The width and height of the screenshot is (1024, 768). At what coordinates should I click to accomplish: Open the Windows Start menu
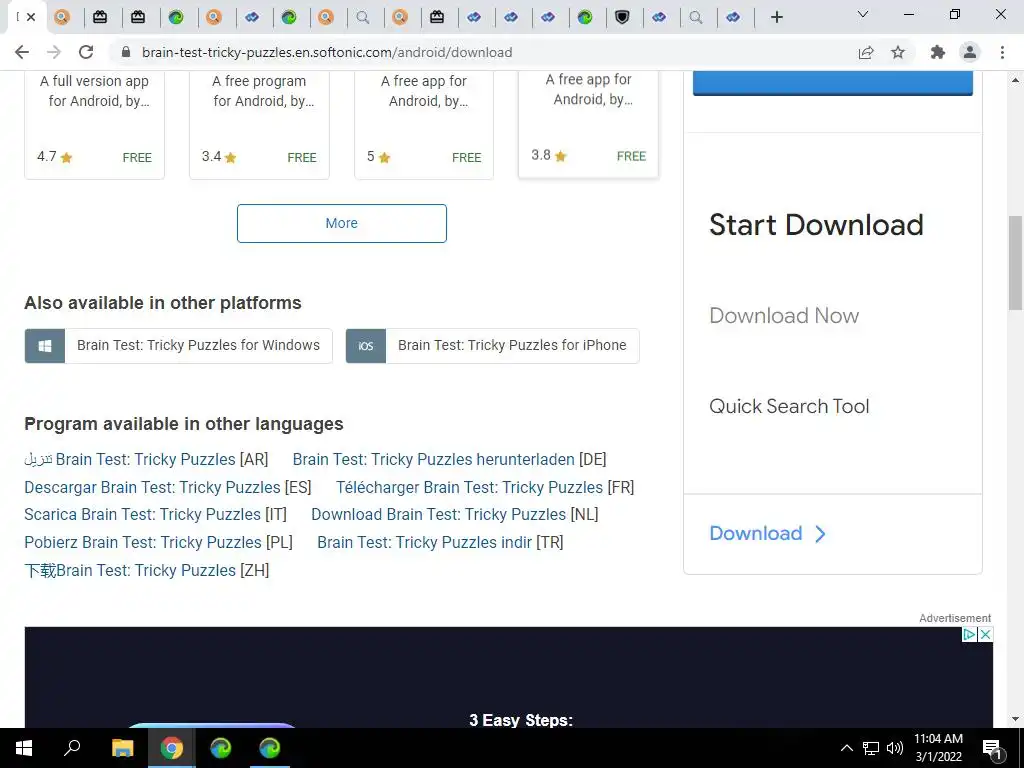point(24,748)
